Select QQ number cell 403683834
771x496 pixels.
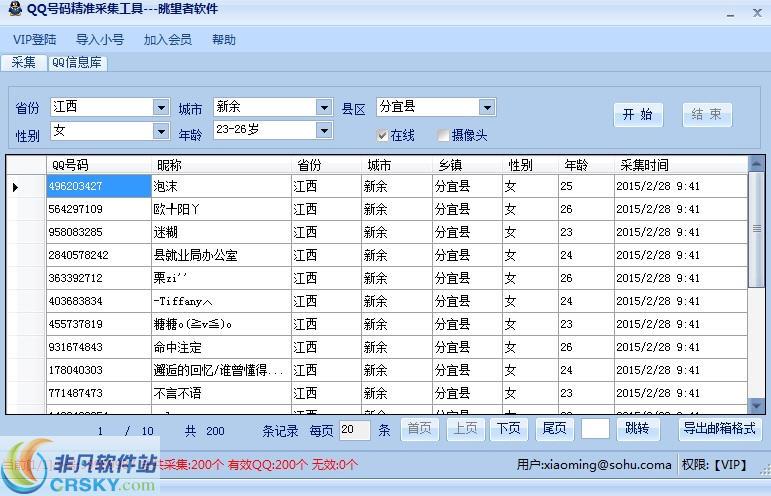pos(99,301)
